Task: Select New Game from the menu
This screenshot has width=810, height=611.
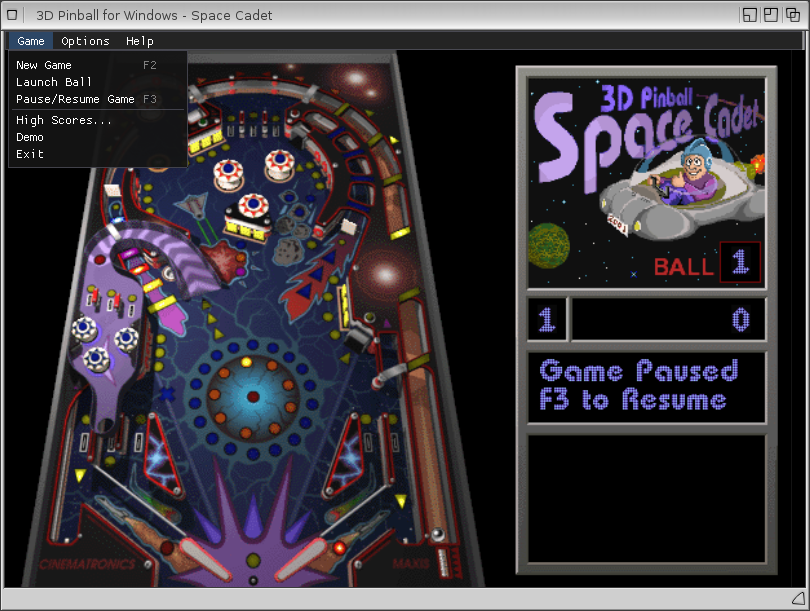Action: pos(44,65)
